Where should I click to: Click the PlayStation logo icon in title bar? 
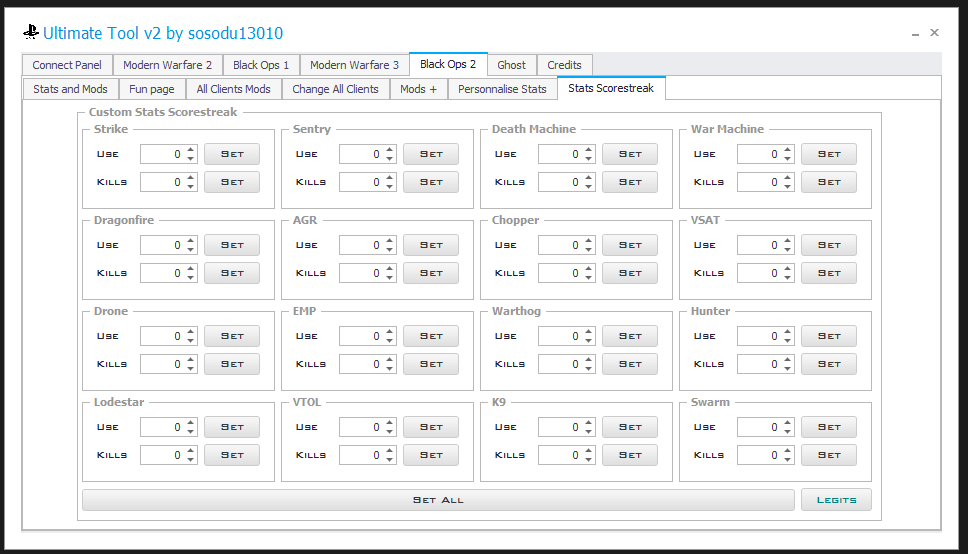point(31,32)
